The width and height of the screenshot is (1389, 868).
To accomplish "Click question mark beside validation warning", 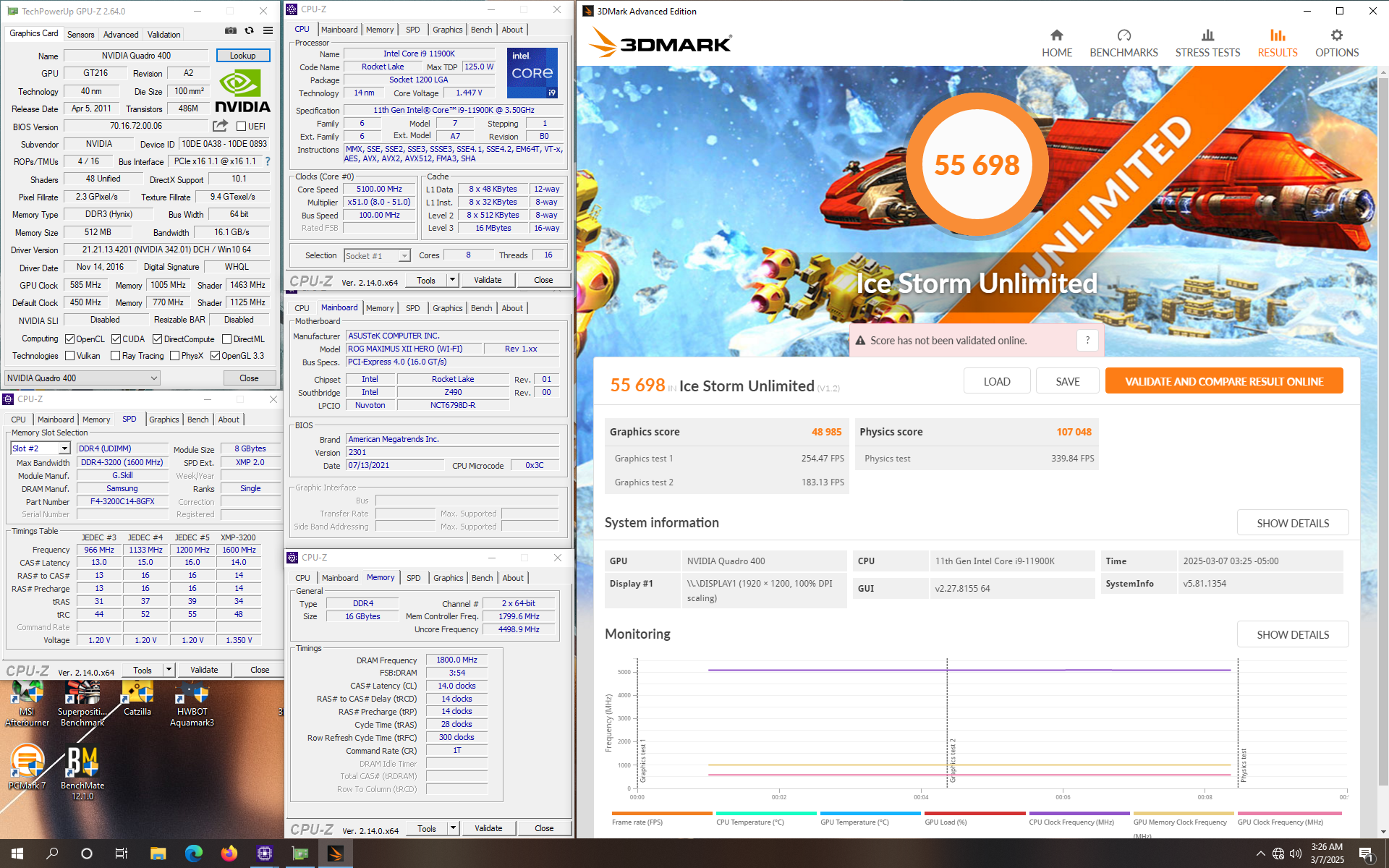I will point(1087,340).
